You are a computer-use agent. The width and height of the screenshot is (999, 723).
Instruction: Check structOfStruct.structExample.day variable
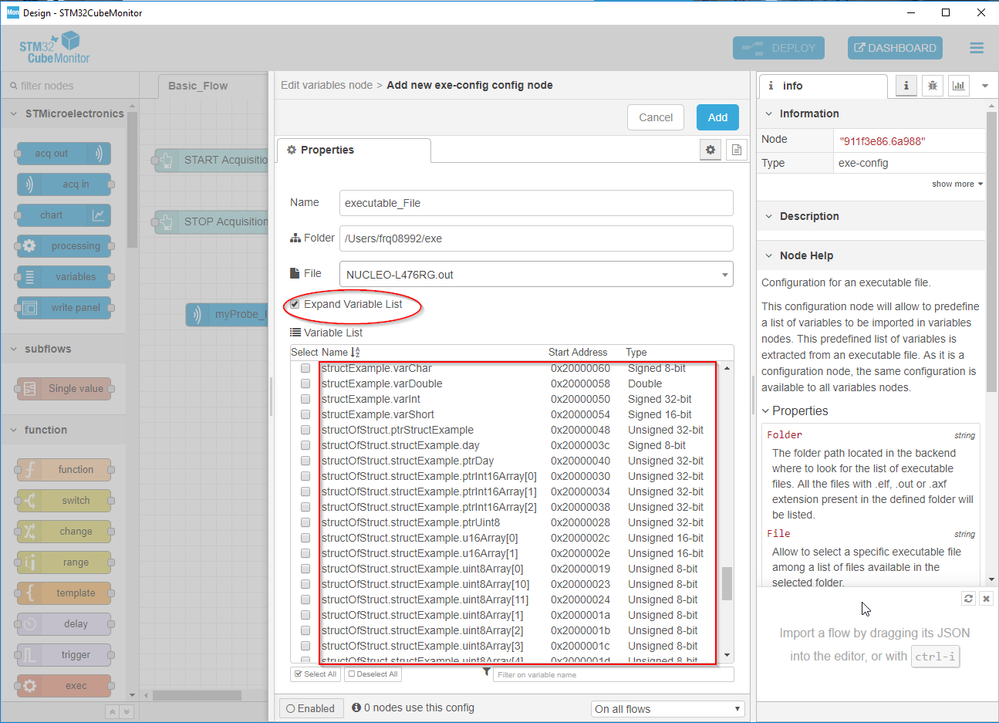[306, 445]
